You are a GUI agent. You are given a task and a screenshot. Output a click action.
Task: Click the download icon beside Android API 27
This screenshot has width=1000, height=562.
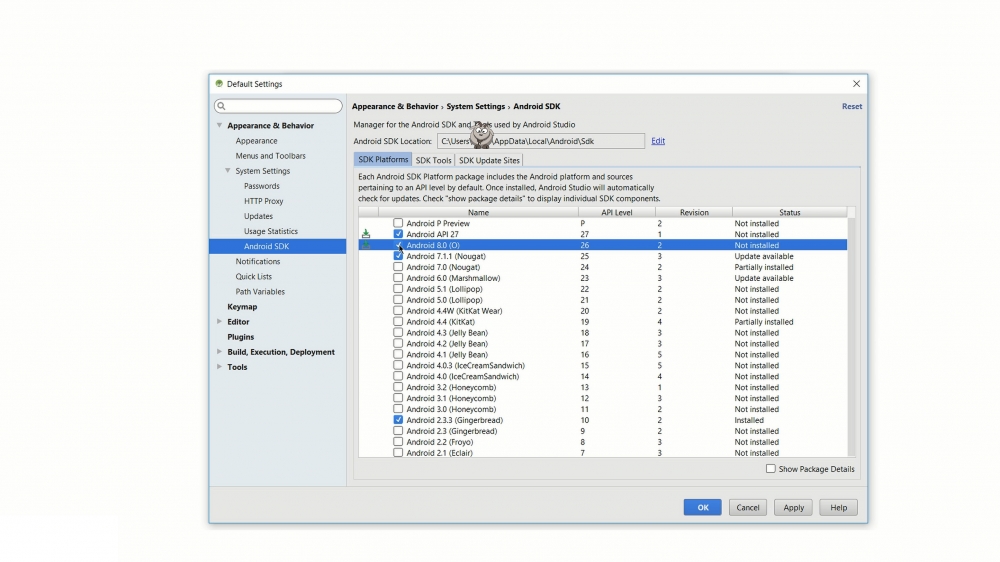coord(366,234)
